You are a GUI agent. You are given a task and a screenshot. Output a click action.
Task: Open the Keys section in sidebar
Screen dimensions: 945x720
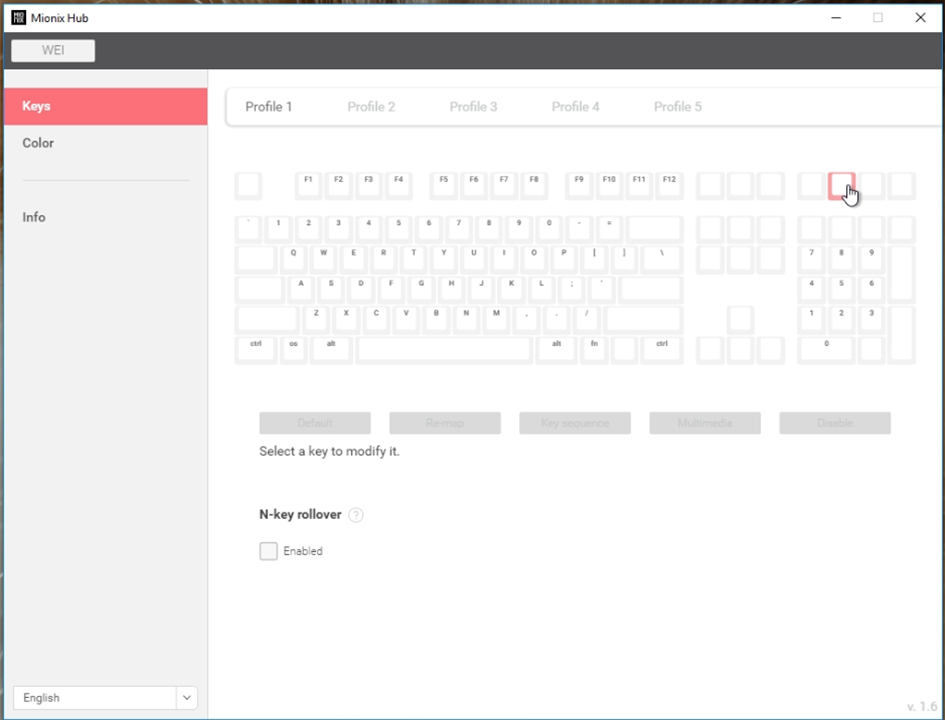(105, 106)
